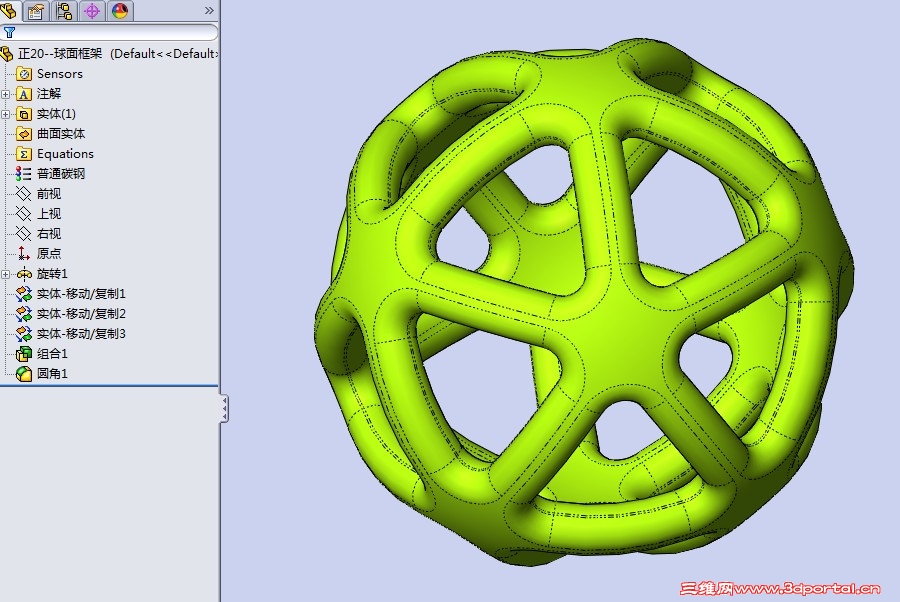Switch to the PropertyManager tab
The image size is (900, 602).
tap(36, 10)
